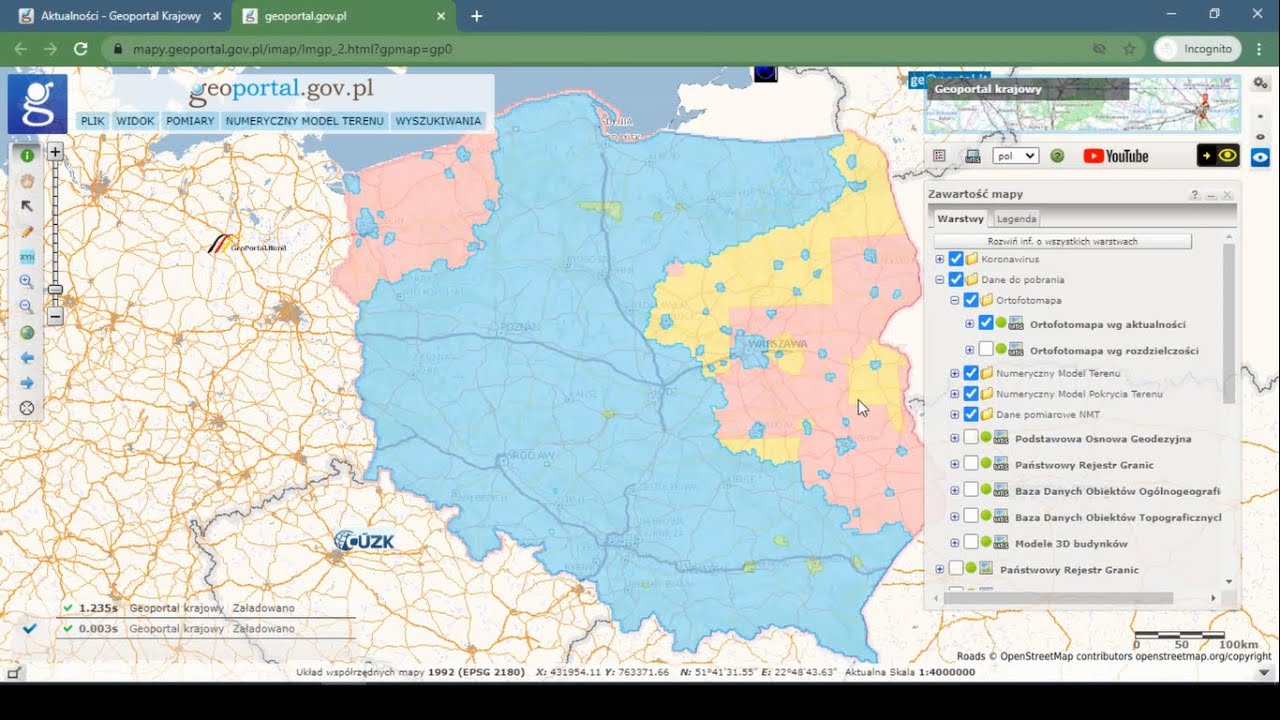Select the black arrow pointer tool

pyautogui.click(x=27, y=206)
